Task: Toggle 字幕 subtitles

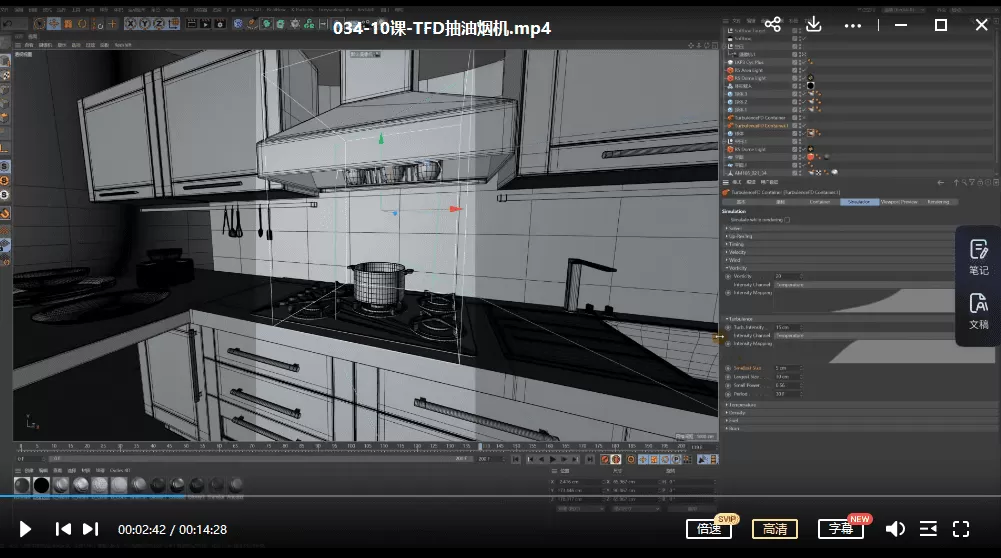Action: 840,529
